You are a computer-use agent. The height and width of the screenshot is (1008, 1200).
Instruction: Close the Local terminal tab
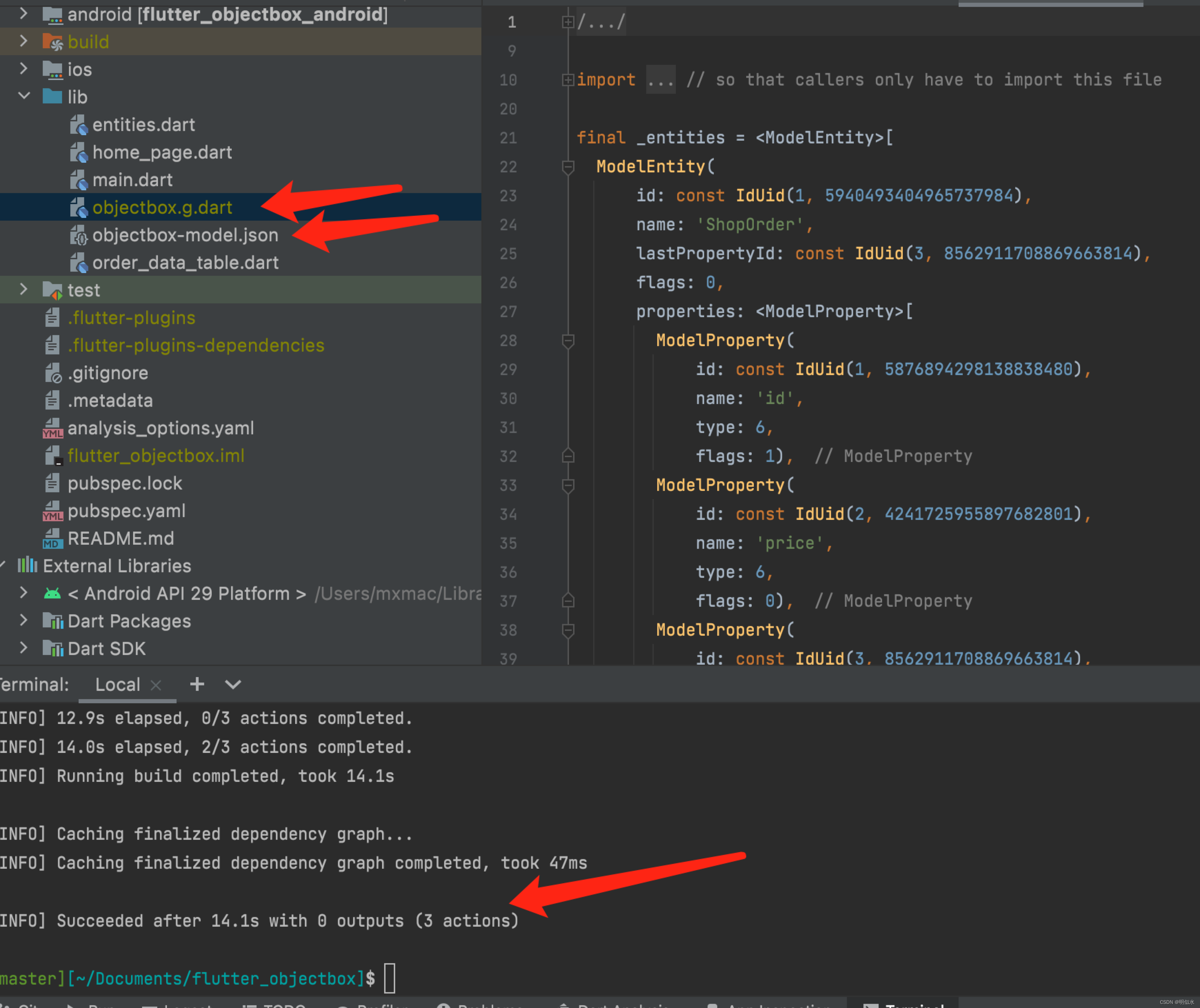pyautogui.click(x=156, y=685)
